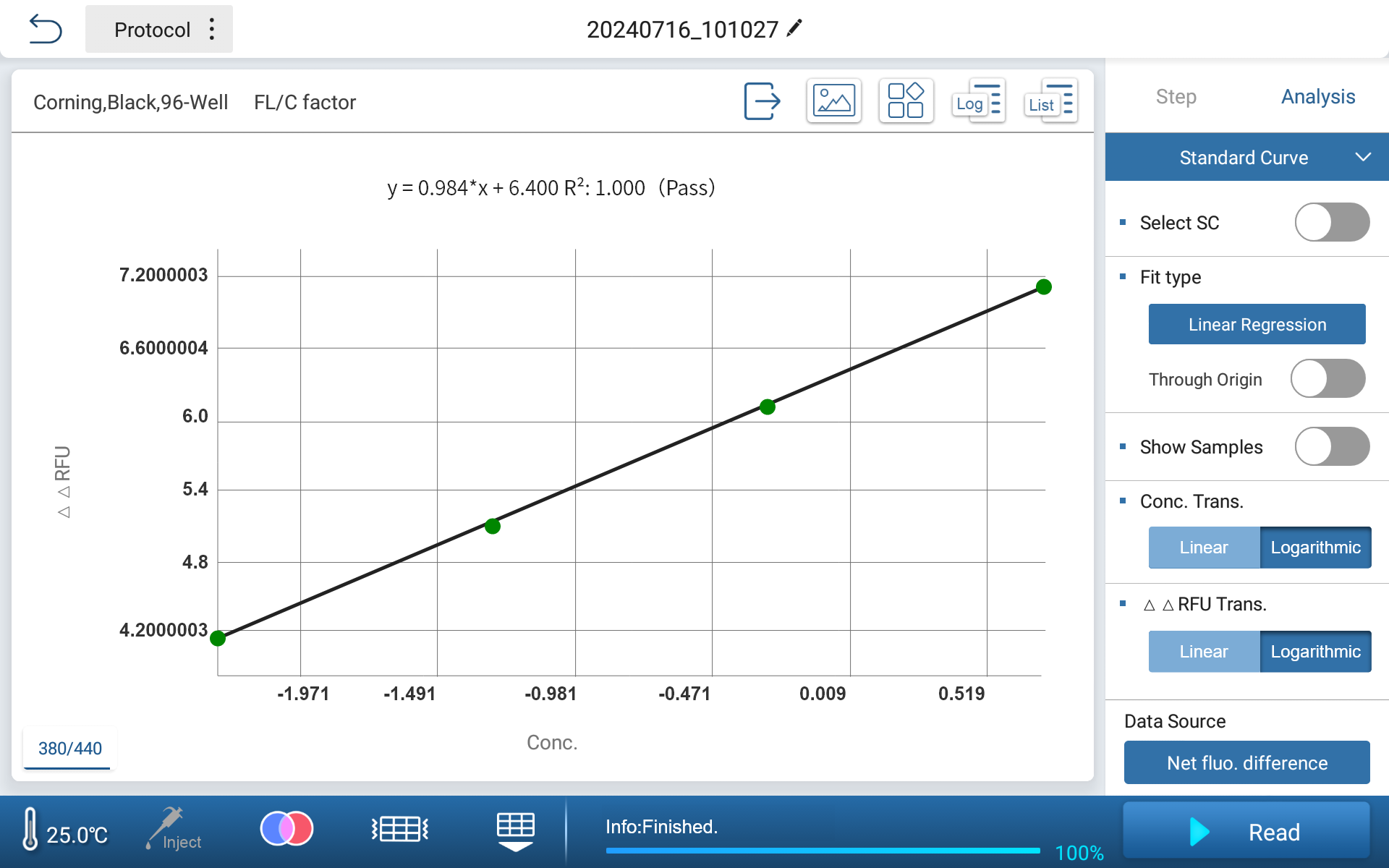Image resolution: width=1389 pixels, height=868 pixels.
Task: Switch to the Step tab
Action: click(1176, 96)
